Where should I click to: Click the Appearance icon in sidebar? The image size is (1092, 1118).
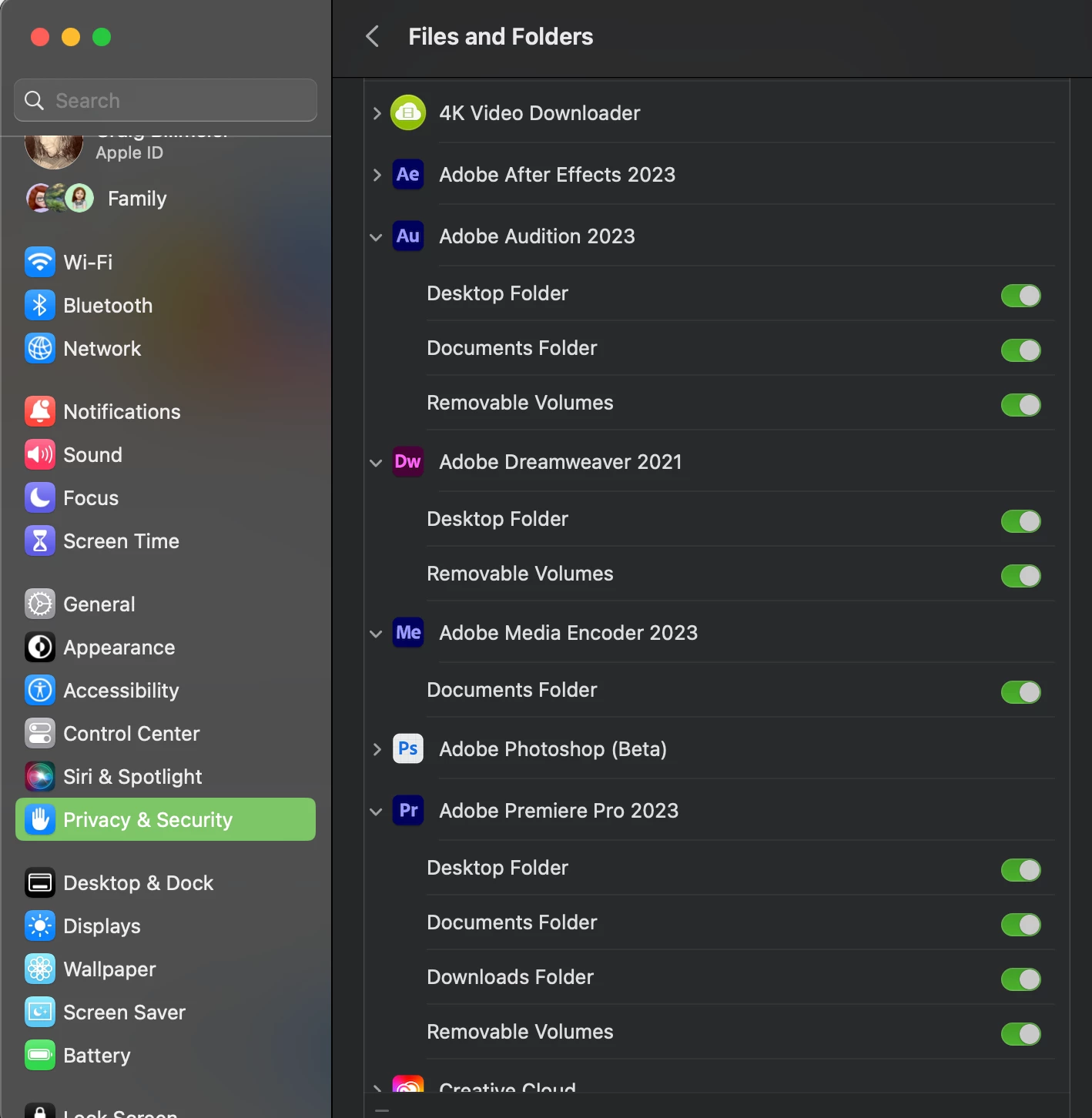40,647
